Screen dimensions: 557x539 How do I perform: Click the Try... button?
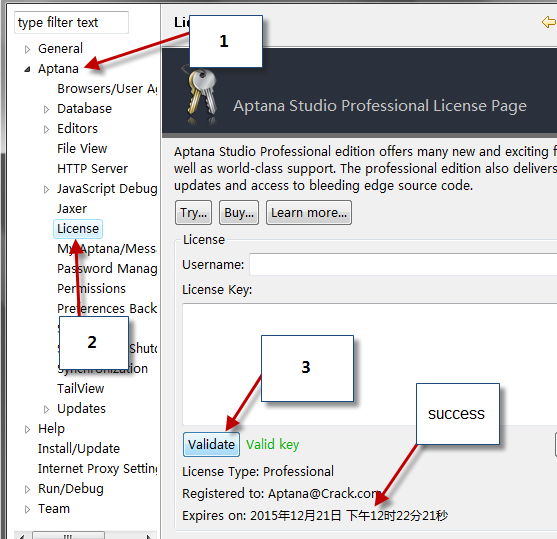pyautogui.click(x=193, y=212)
